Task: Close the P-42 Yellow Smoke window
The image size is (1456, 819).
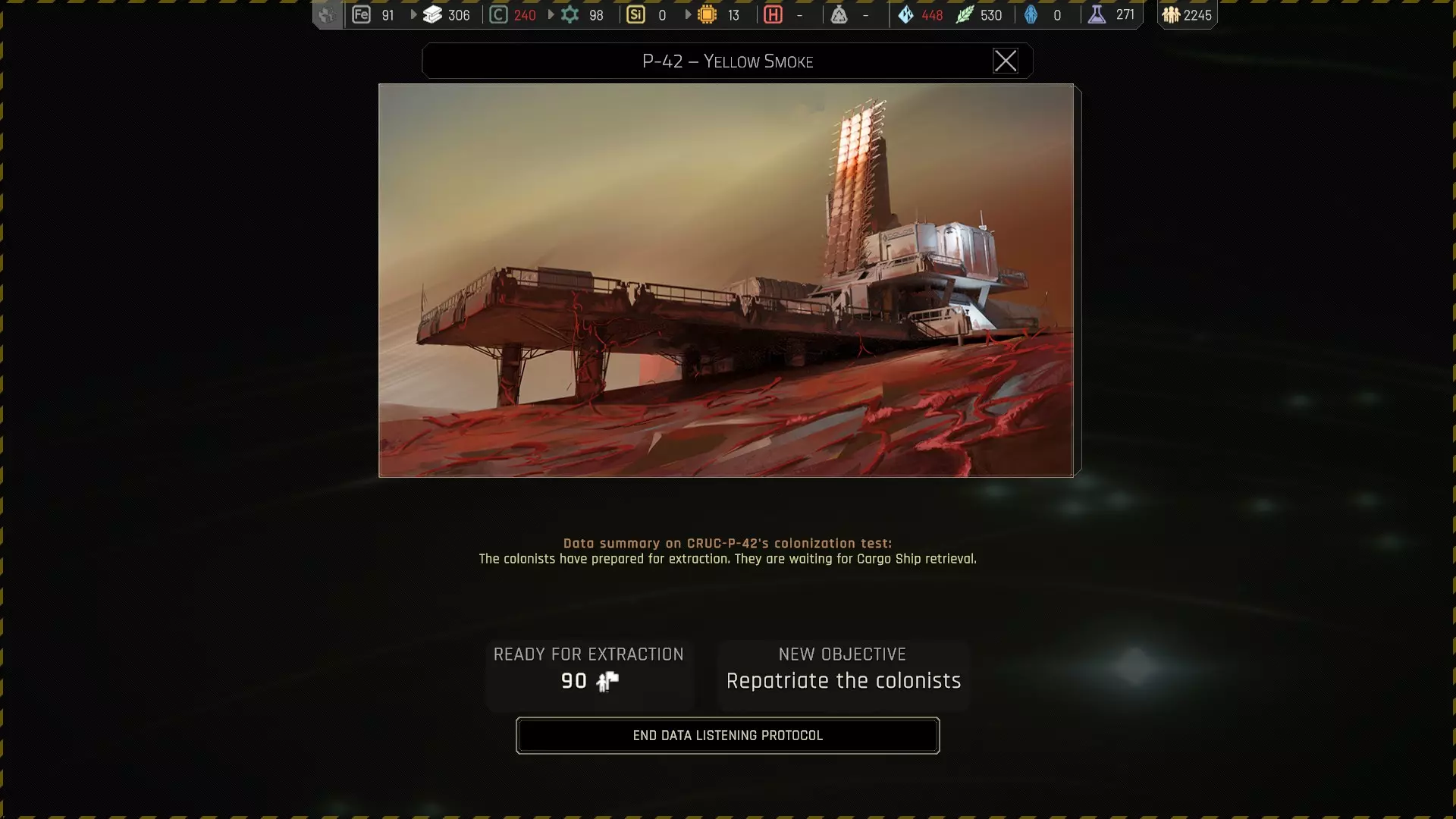Action: (1005, 61)
